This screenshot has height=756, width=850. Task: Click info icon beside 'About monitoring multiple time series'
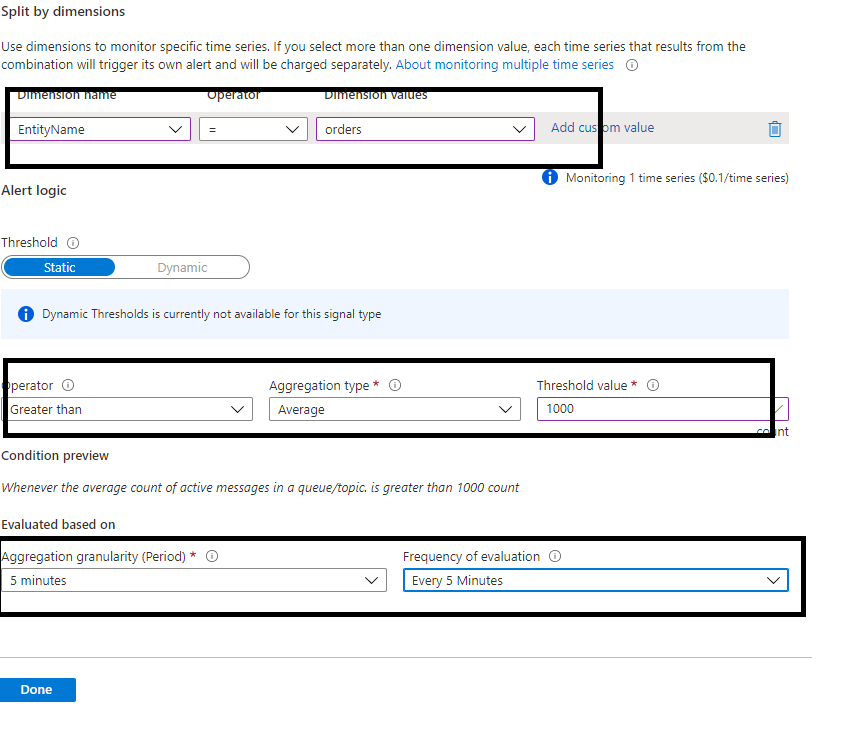631,65
